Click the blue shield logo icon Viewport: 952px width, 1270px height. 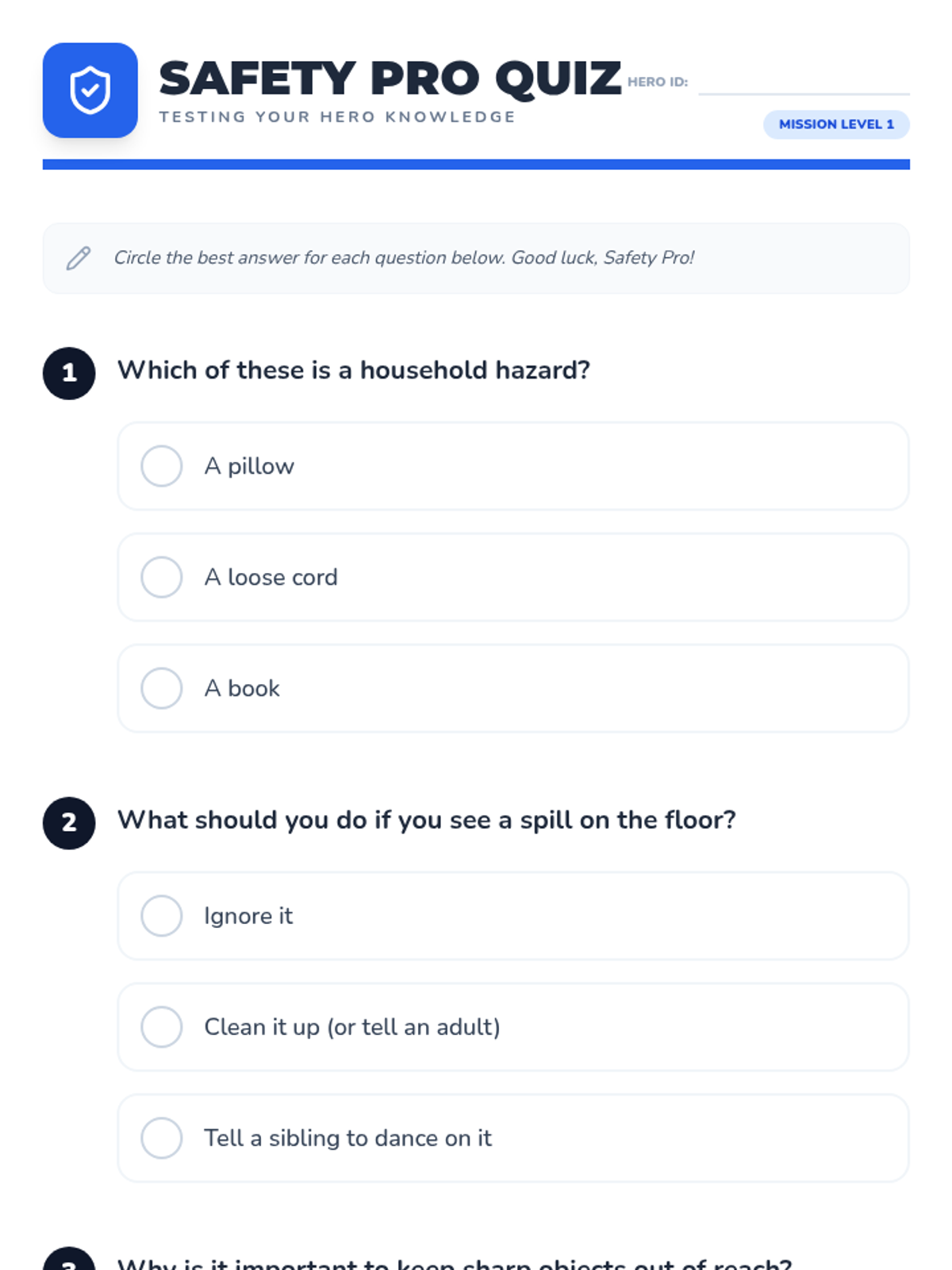[x=90, y=90]
